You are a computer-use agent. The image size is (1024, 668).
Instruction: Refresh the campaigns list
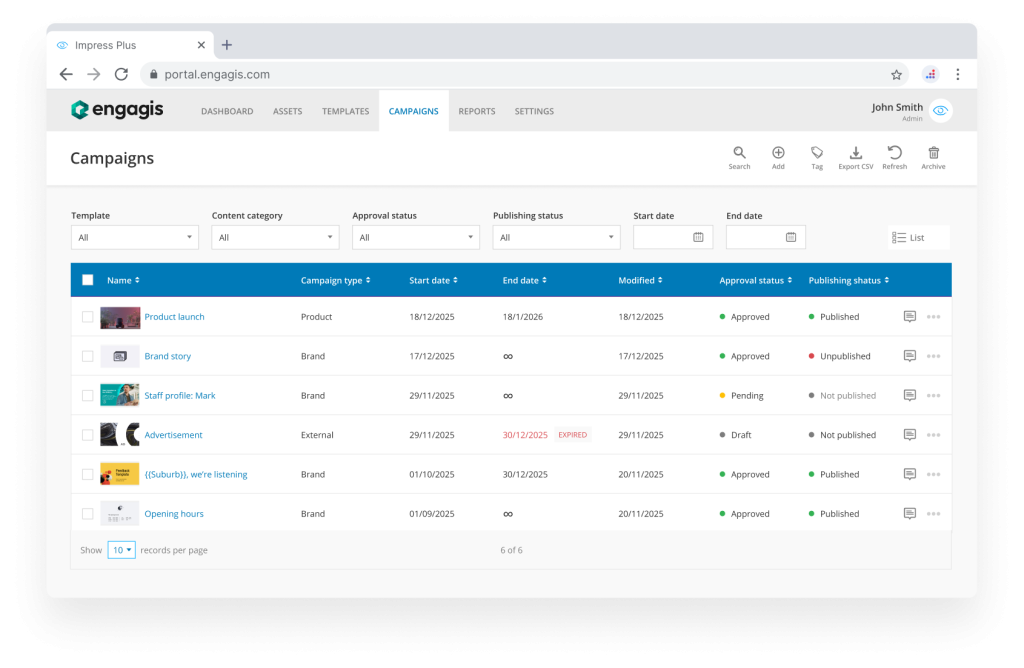(x=894, y=154)
